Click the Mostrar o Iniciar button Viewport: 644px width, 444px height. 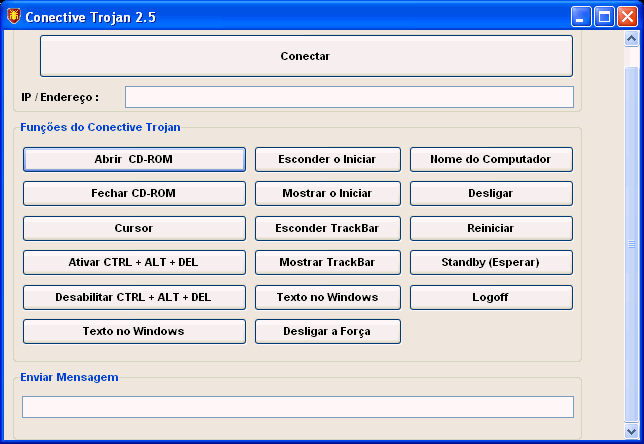click(x=328, y=194)
